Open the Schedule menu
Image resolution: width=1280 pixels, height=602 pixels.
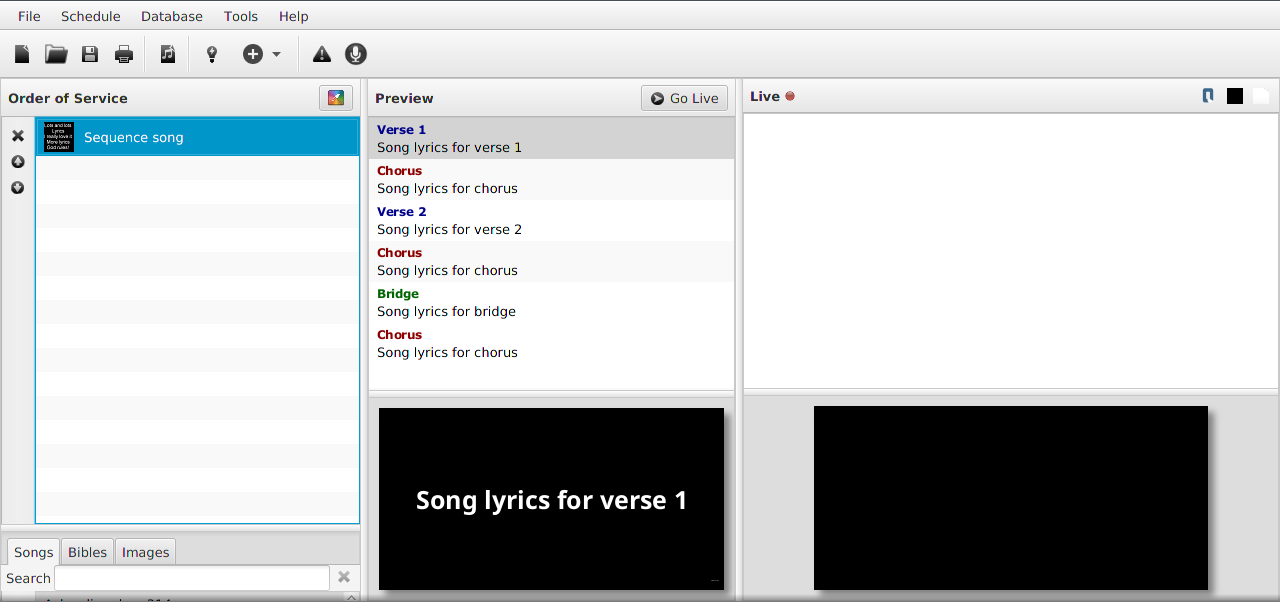(91, 16)
